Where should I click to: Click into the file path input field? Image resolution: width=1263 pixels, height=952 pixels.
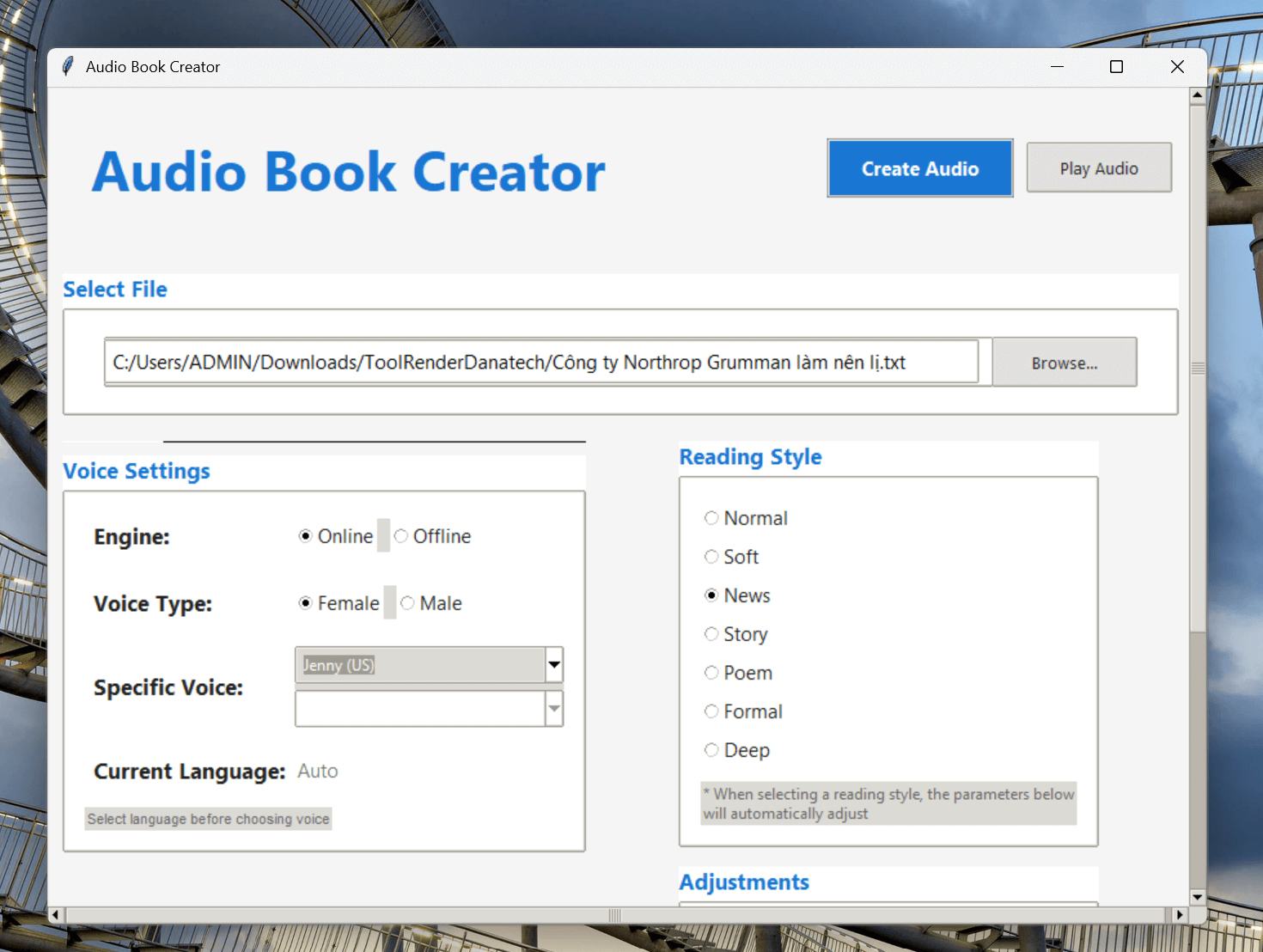point(541,363)
